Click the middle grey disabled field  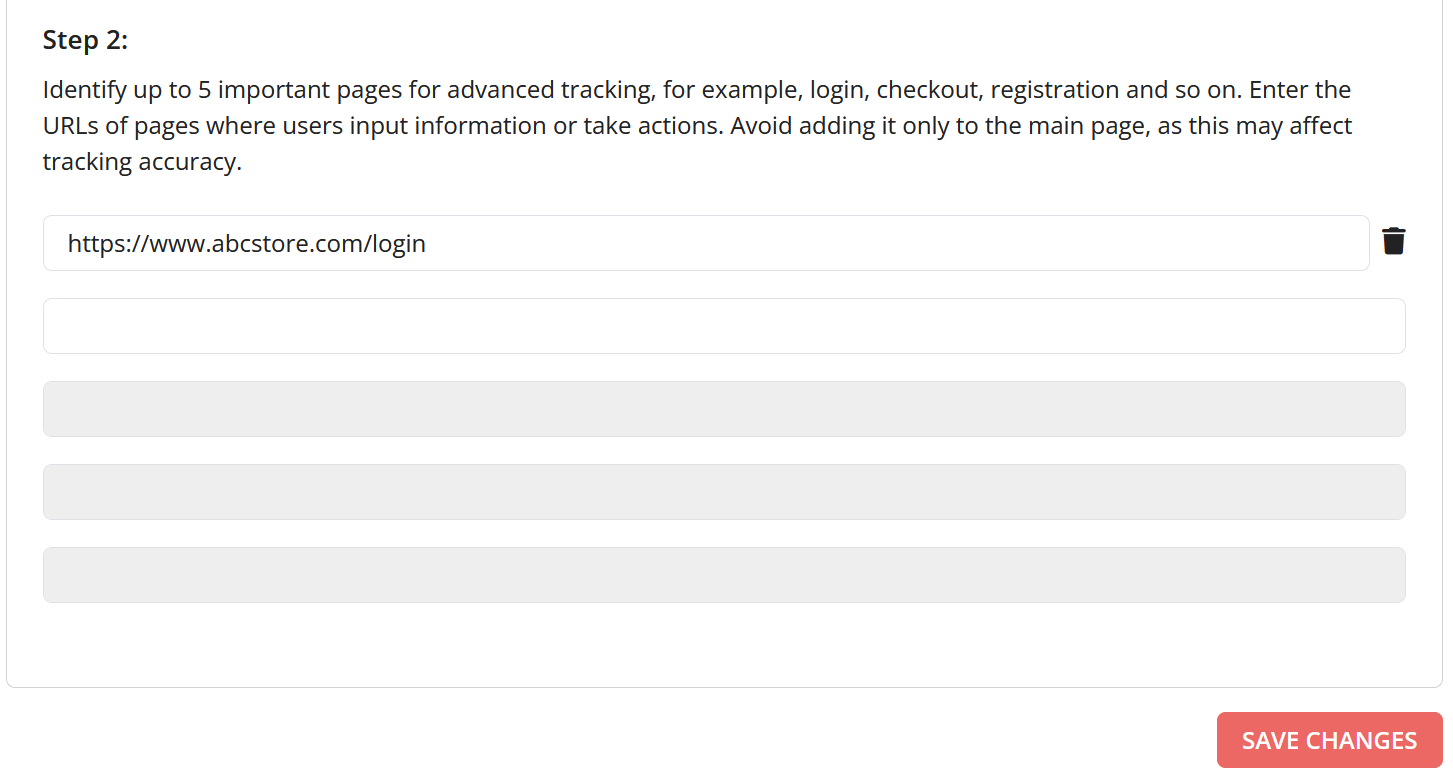tap(723, 492)
